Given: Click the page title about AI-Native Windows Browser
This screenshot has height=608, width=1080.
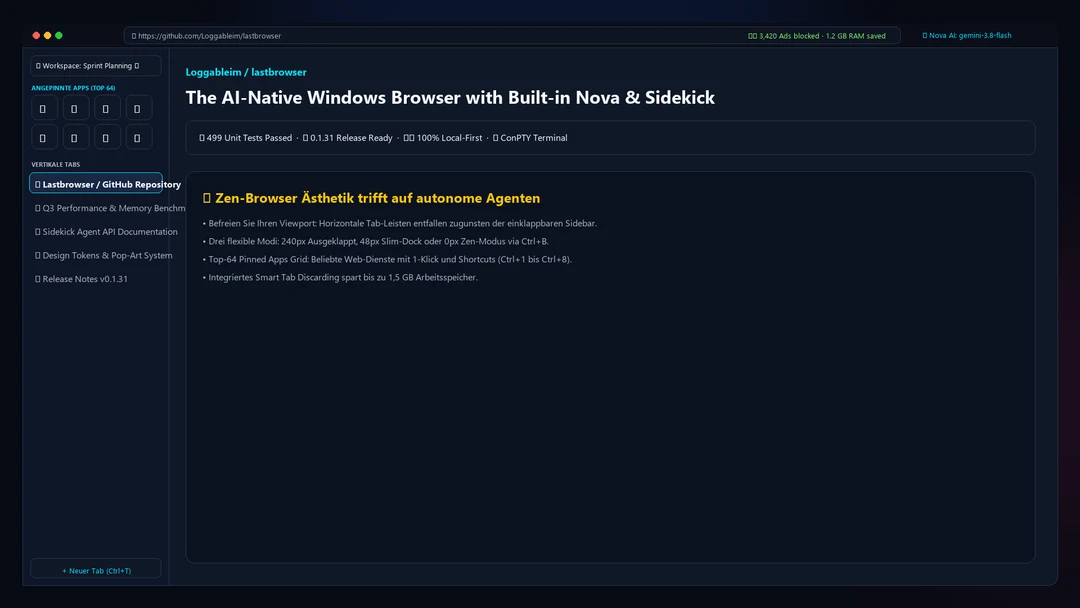Looking at the screenshot, I should point(450,98).
